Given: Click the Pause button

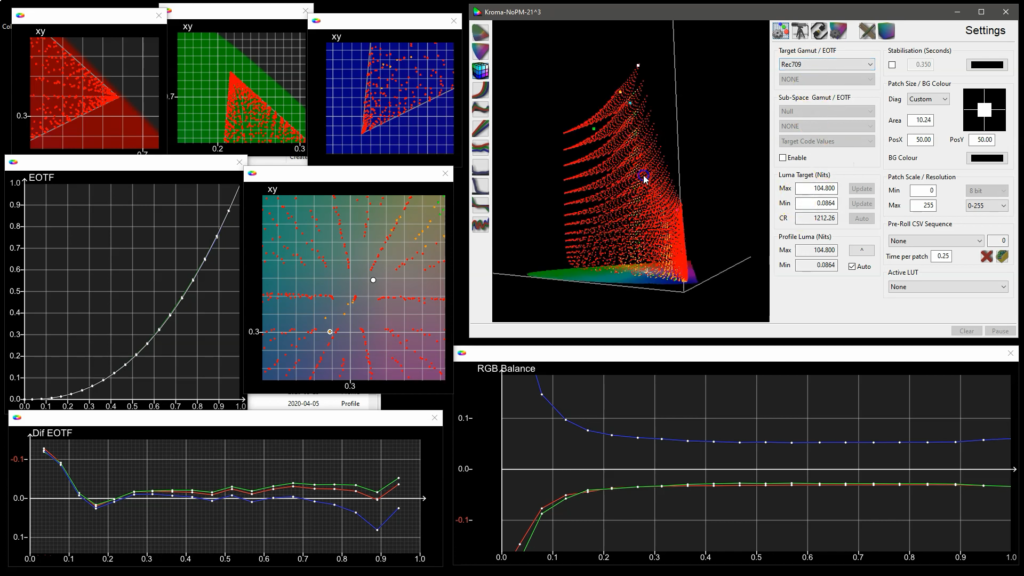Looking at the screenshot, I should tap(1000, 331).
